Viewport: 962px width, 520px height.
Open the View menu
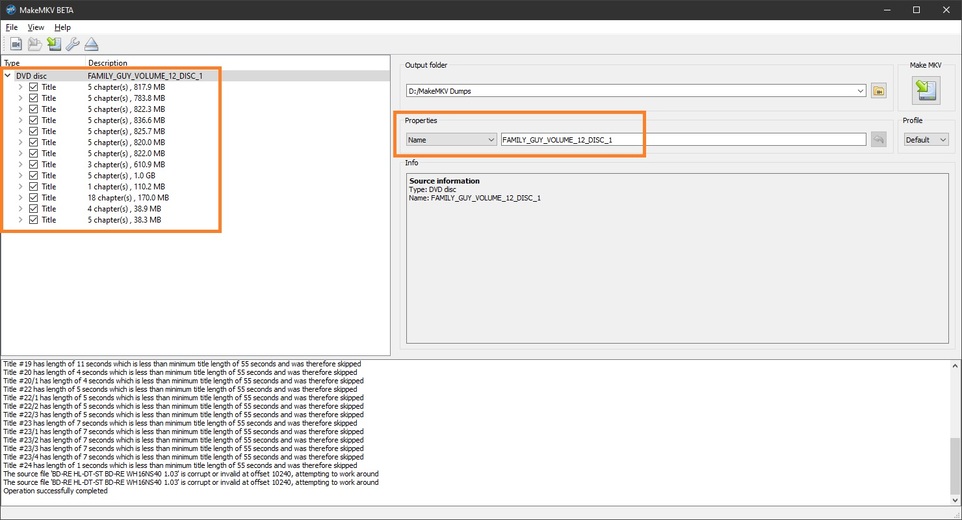(x=36, y=27)
